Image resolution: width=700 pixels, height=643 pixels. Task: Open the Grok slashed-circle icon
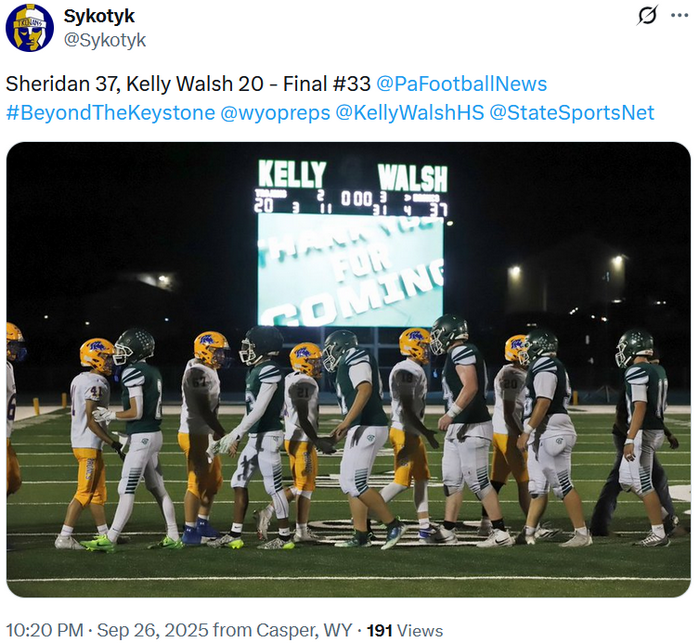[x=647, y=16]
